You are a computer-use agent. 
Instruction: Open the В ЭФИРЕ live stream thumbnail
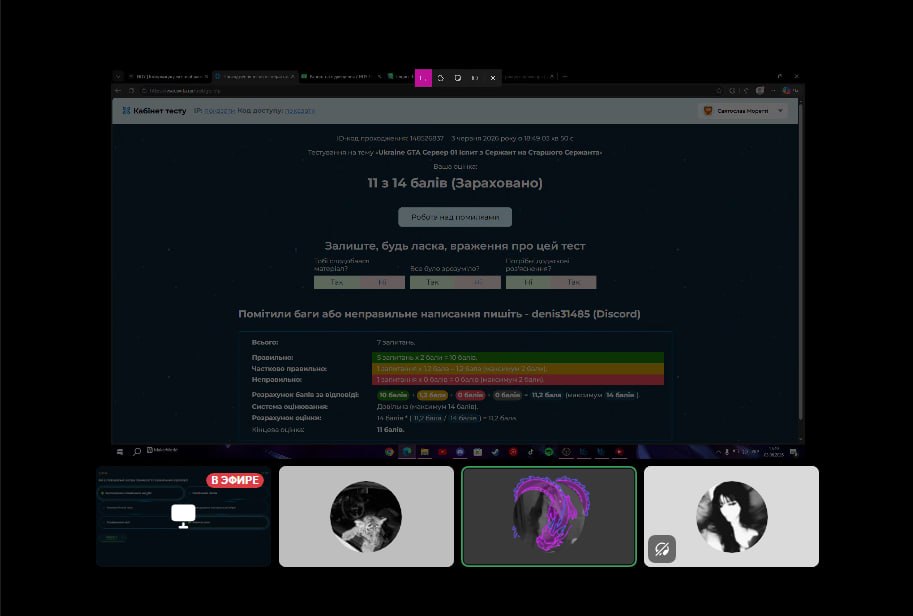pyautogui.click(x=183, y=516)
